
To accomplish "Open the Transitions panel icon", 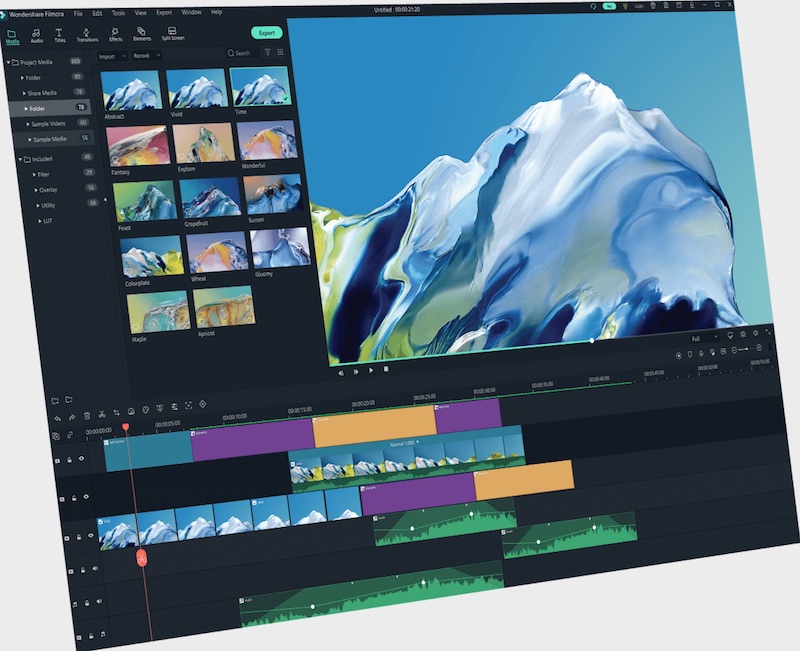I will click(x=86, y=33).
